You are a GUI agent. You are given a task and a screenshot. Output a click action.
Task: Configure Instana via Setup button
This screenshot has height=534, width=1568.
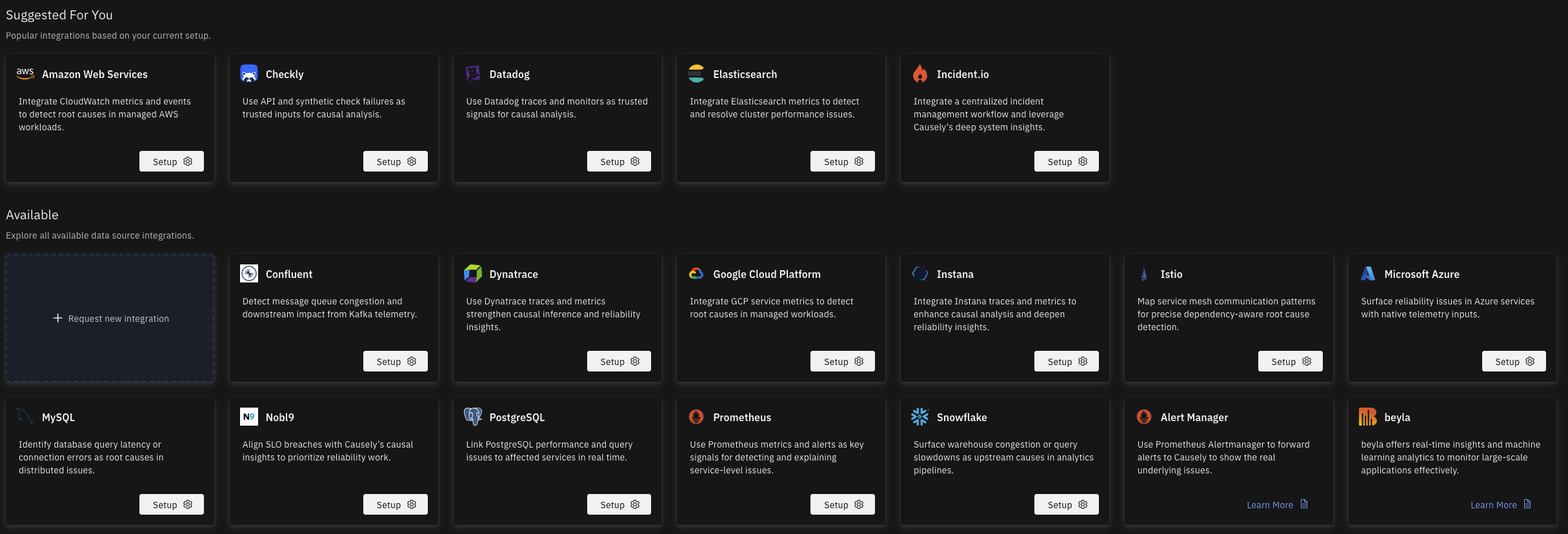[1067, 361]
